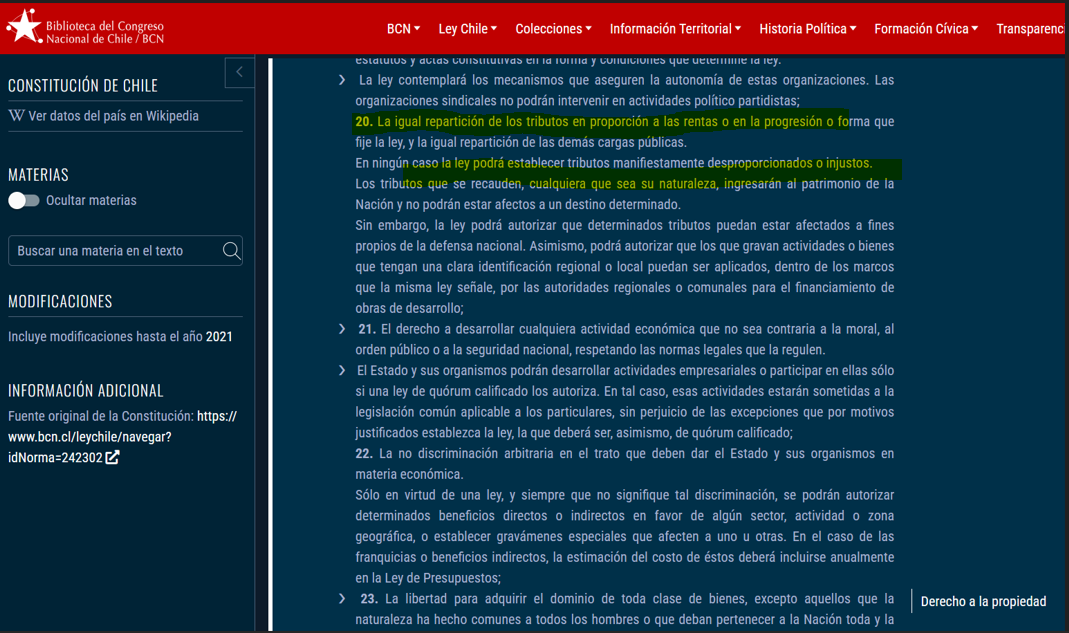Click the external link icon after idNorma=242302
Image resolution: width=1069 pixels, height=633 pixels.
point(112,458)
